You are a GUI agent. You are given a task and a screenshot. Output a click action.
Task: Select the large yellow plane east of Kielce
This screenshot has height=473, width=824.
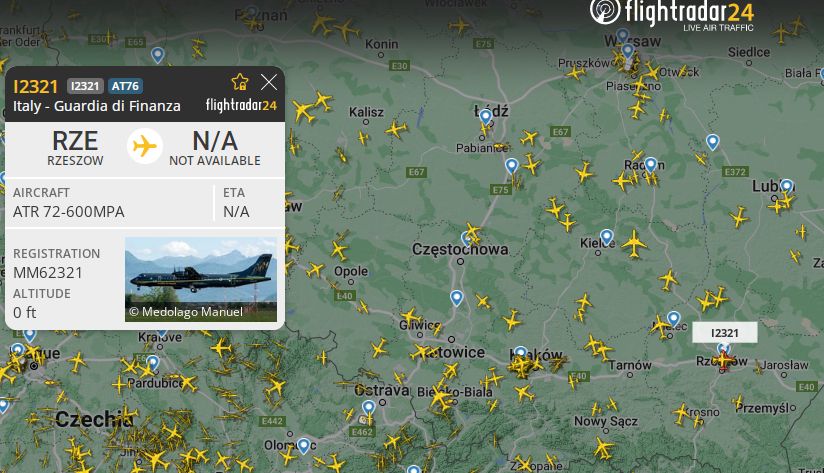tap(634, 244)
